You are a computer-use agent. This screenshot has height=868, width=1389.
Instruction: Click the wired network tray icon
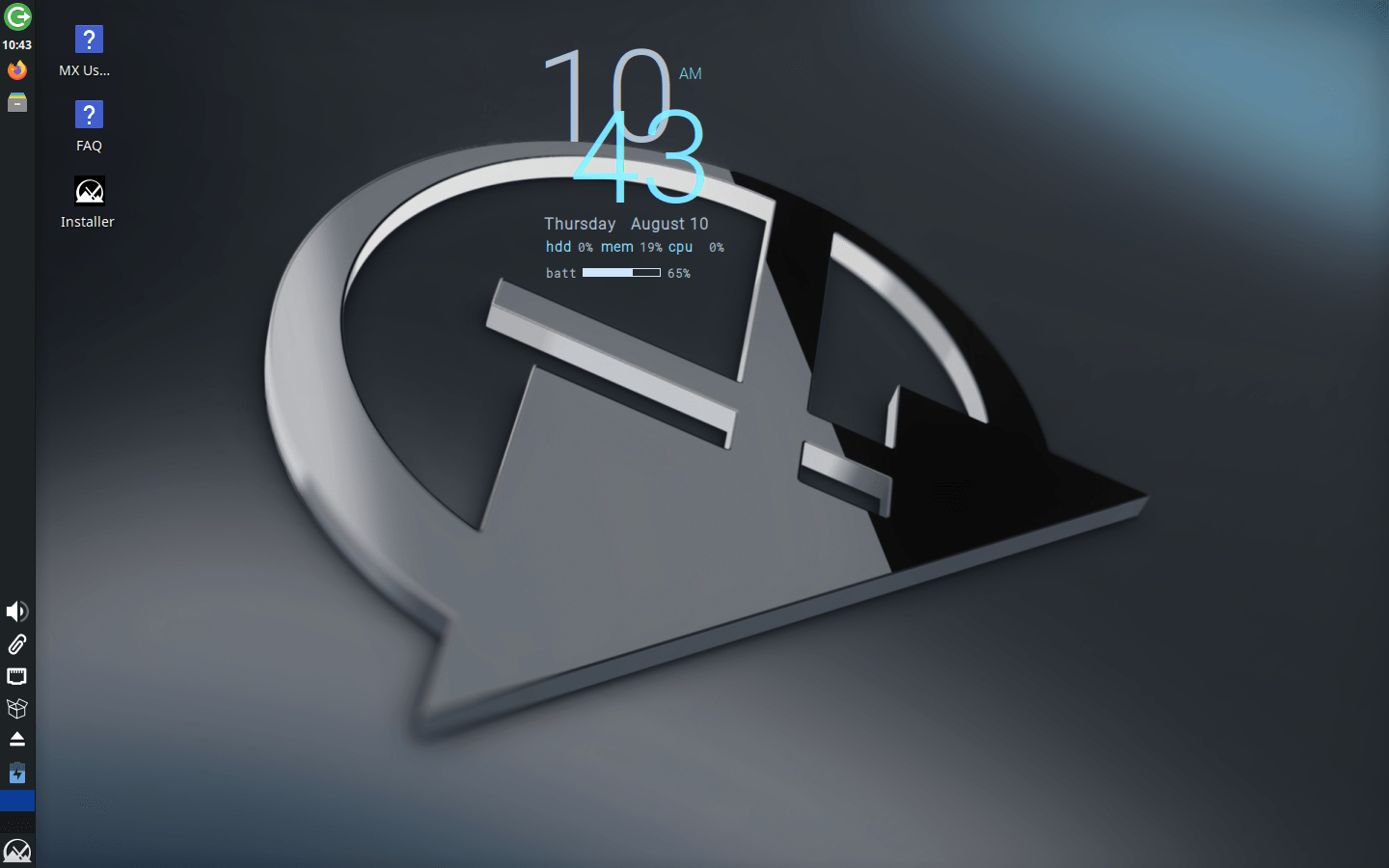(17, 676)
